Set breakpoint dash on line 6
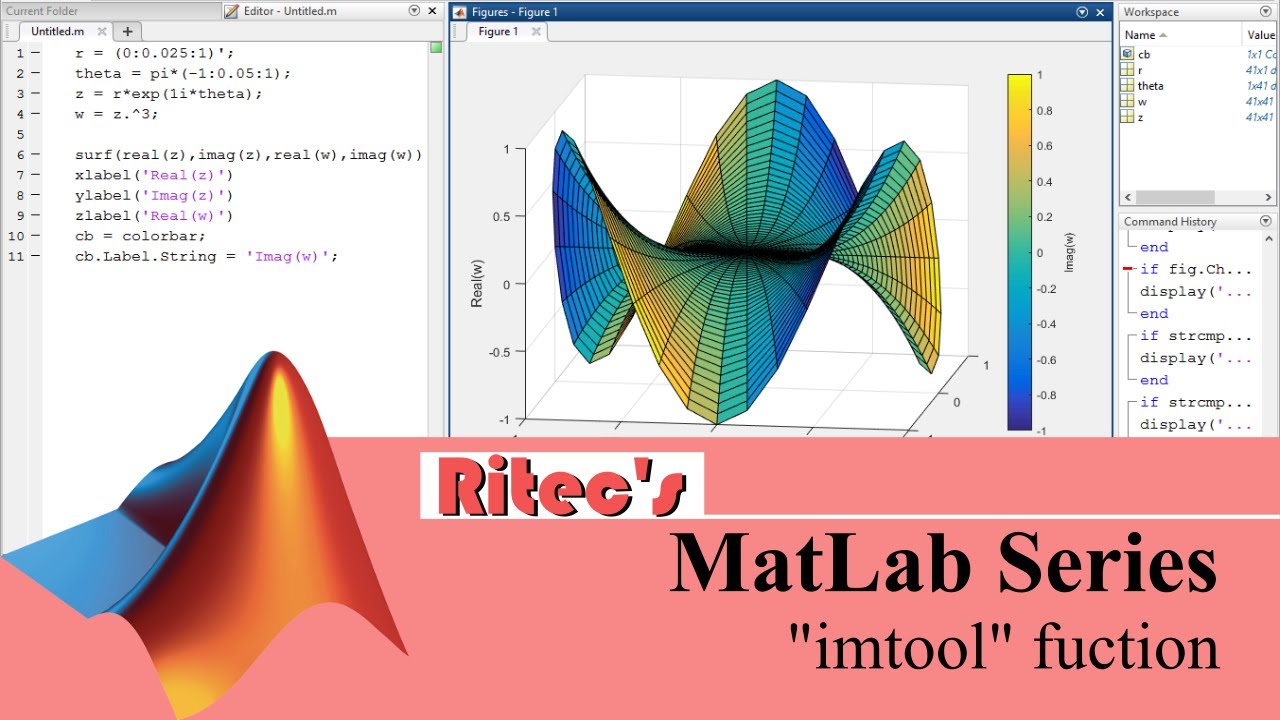 pos(35,155)
